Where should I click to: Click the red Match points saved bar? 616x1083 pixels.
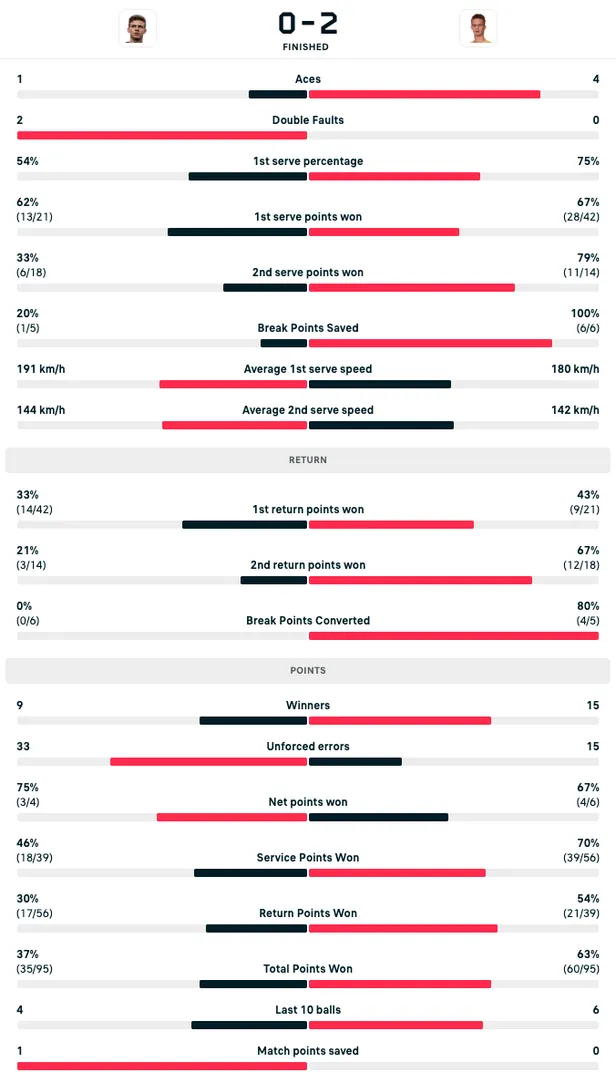[x=162, y=1066]
